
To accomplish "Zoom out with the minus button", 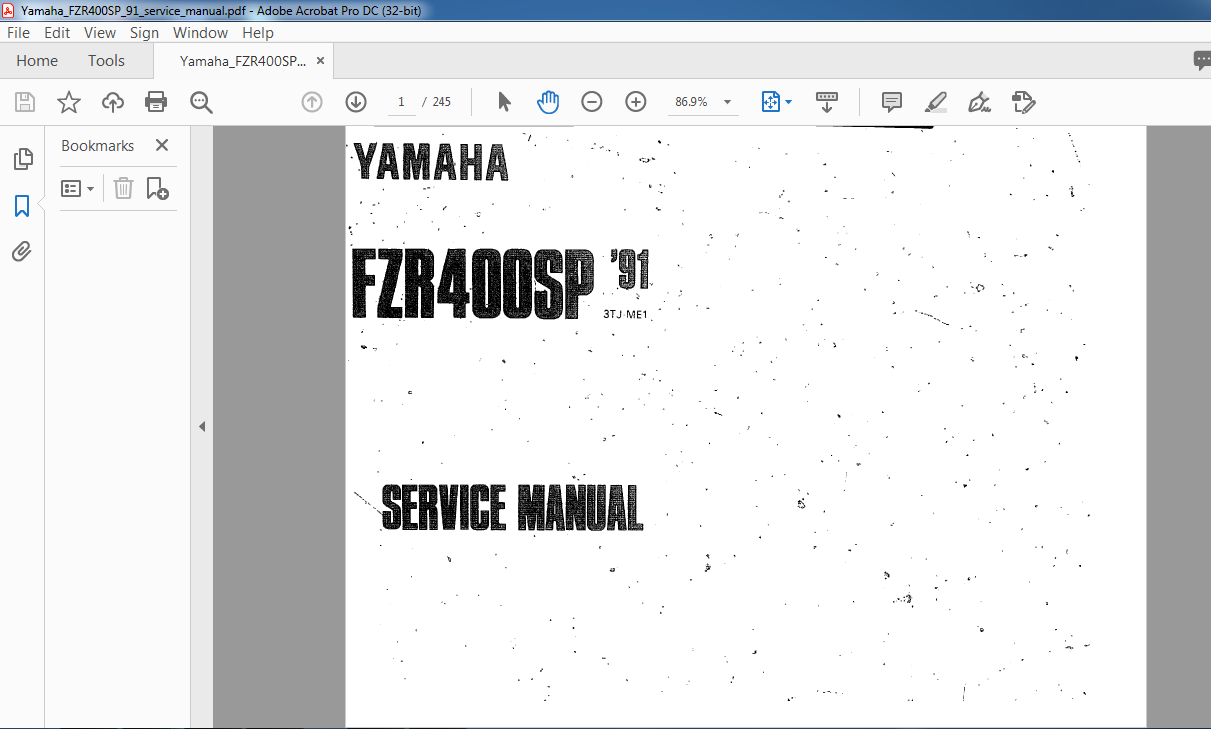I will coord(592,102).
